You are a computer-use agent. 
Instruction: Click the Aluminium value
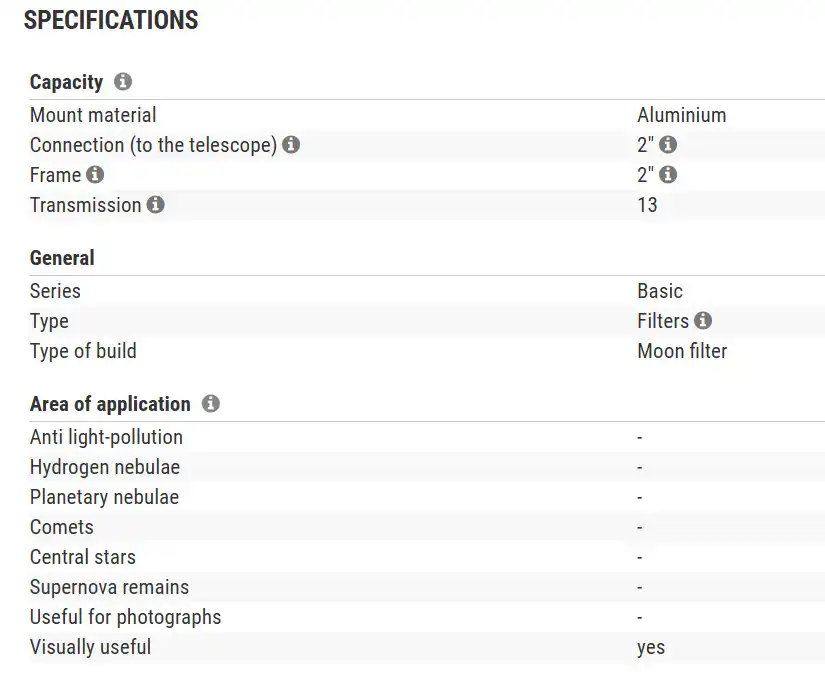(681, 115)
